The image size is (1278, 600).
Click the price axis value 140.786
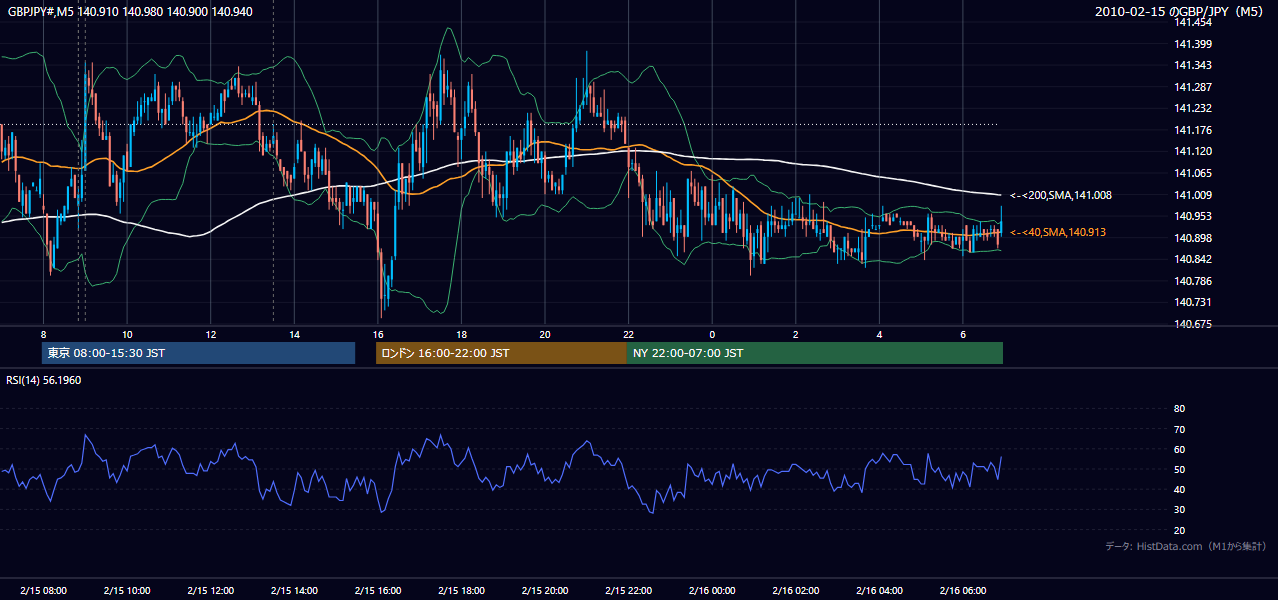tap(1193, 281)
